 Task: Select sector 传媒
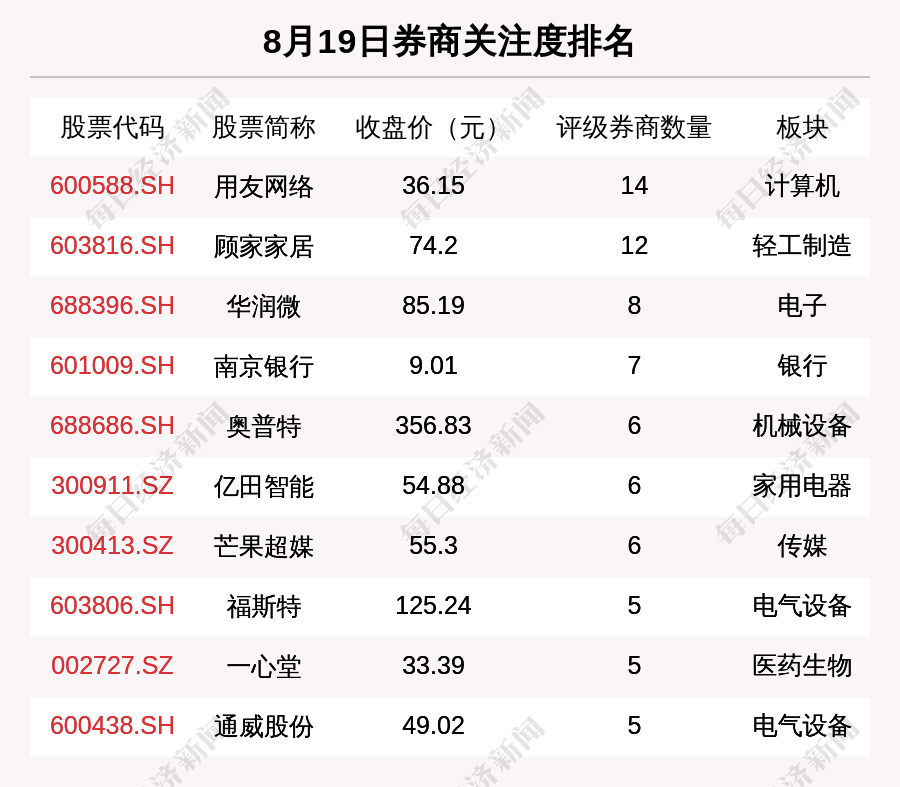click(802, 546)
